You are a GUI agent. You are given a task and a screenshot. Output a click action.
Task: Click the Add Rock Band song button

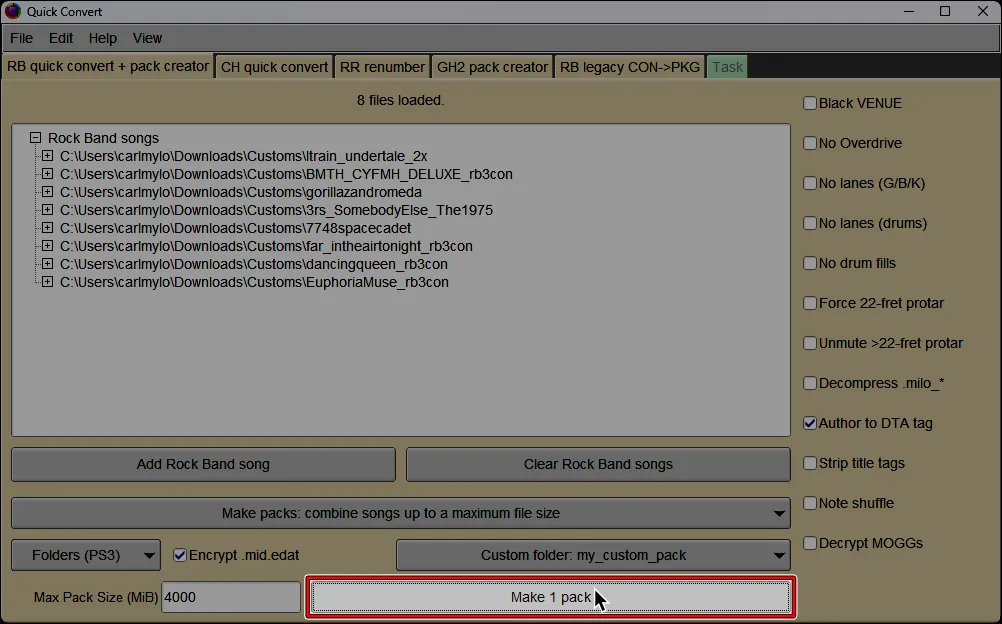pyautogui.click(x=203, y=464)
